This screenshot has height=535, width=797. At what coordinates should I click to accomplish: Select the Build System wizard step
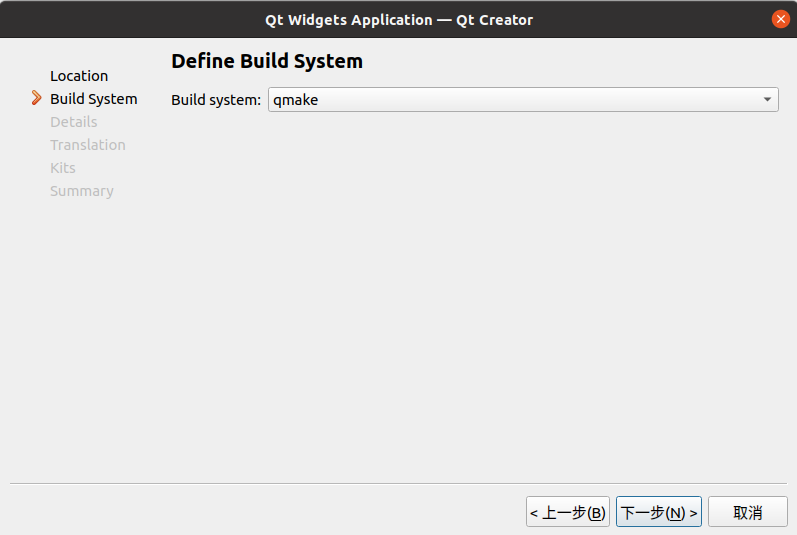coord(94,99)
